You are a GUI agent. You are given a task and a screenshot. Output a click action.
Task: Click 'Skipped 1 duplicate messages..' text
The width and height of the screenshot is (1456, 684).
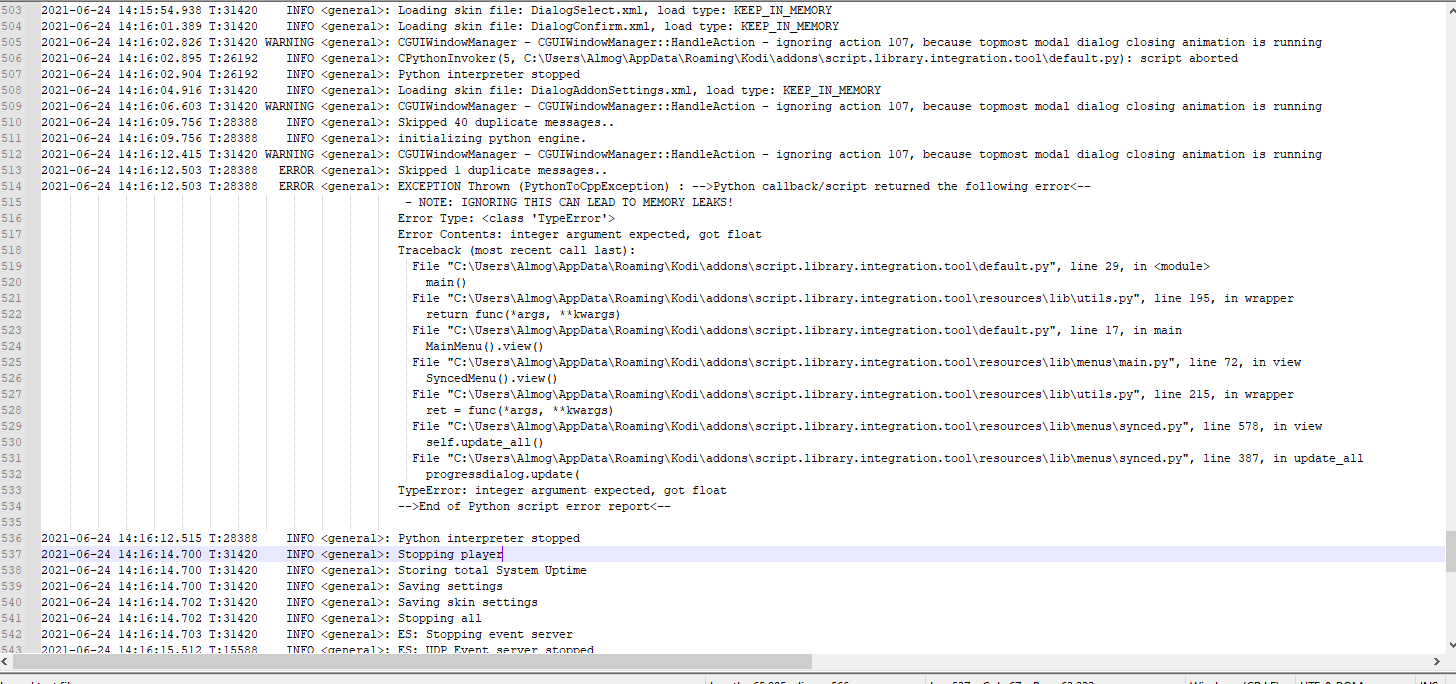click(x=503, y=171)
